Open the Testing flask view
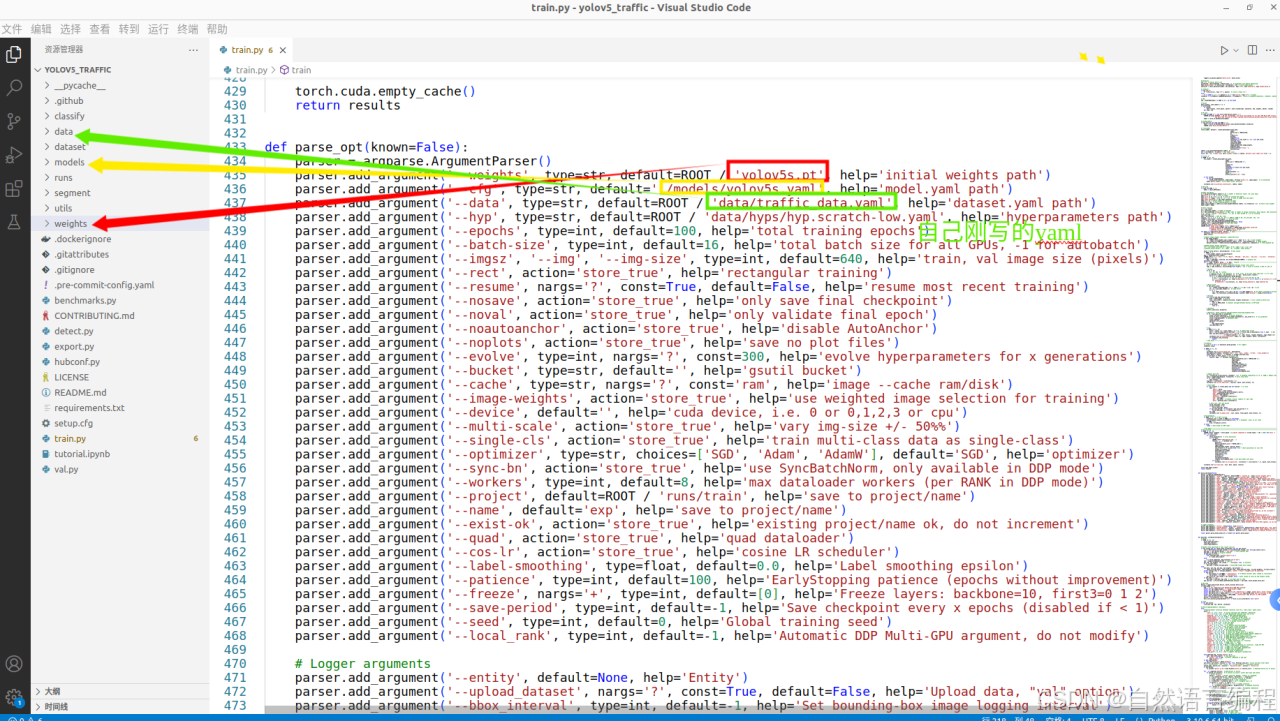This screenshot has width=1280, height=721. pyautogui.click(x=14, y=222)
